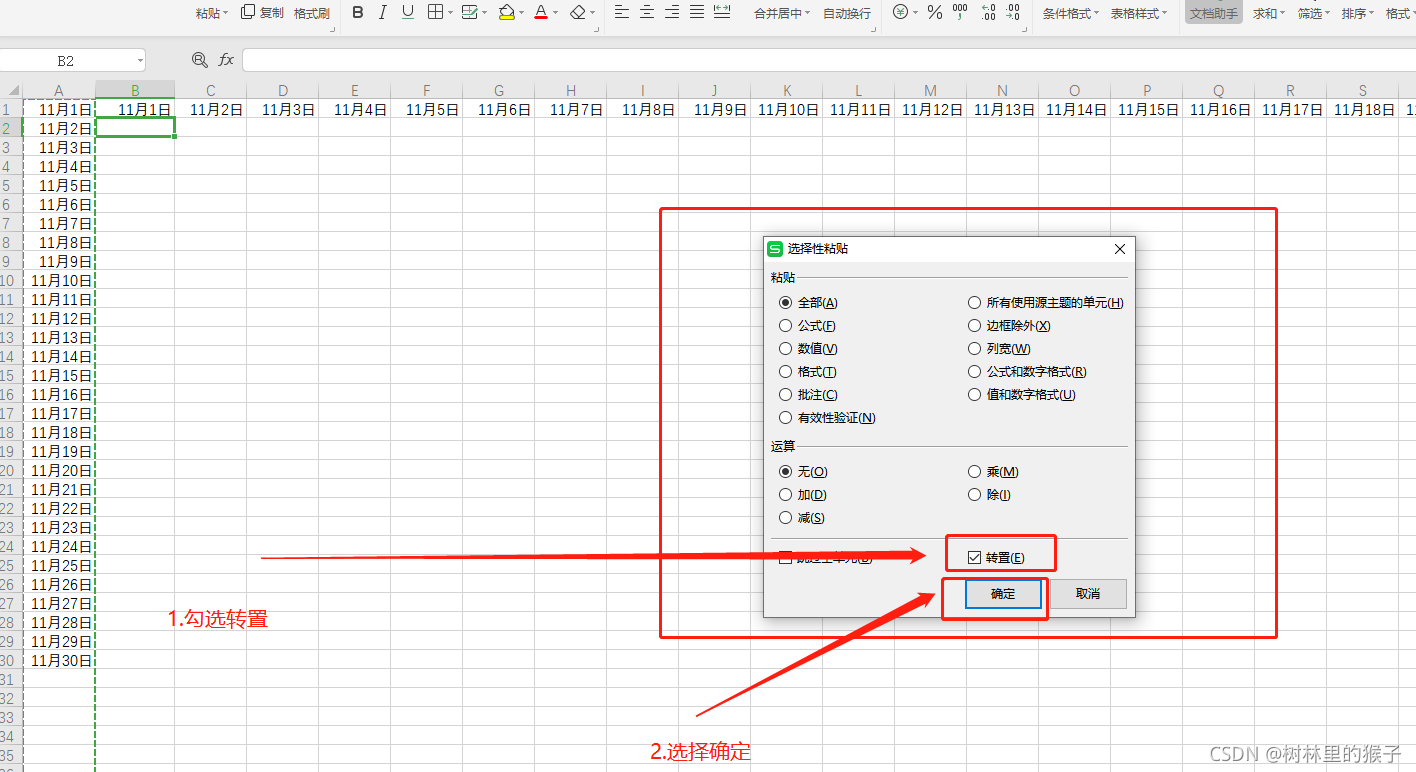Close the 选择性粘贴 dialog with X

(1120, 249)
